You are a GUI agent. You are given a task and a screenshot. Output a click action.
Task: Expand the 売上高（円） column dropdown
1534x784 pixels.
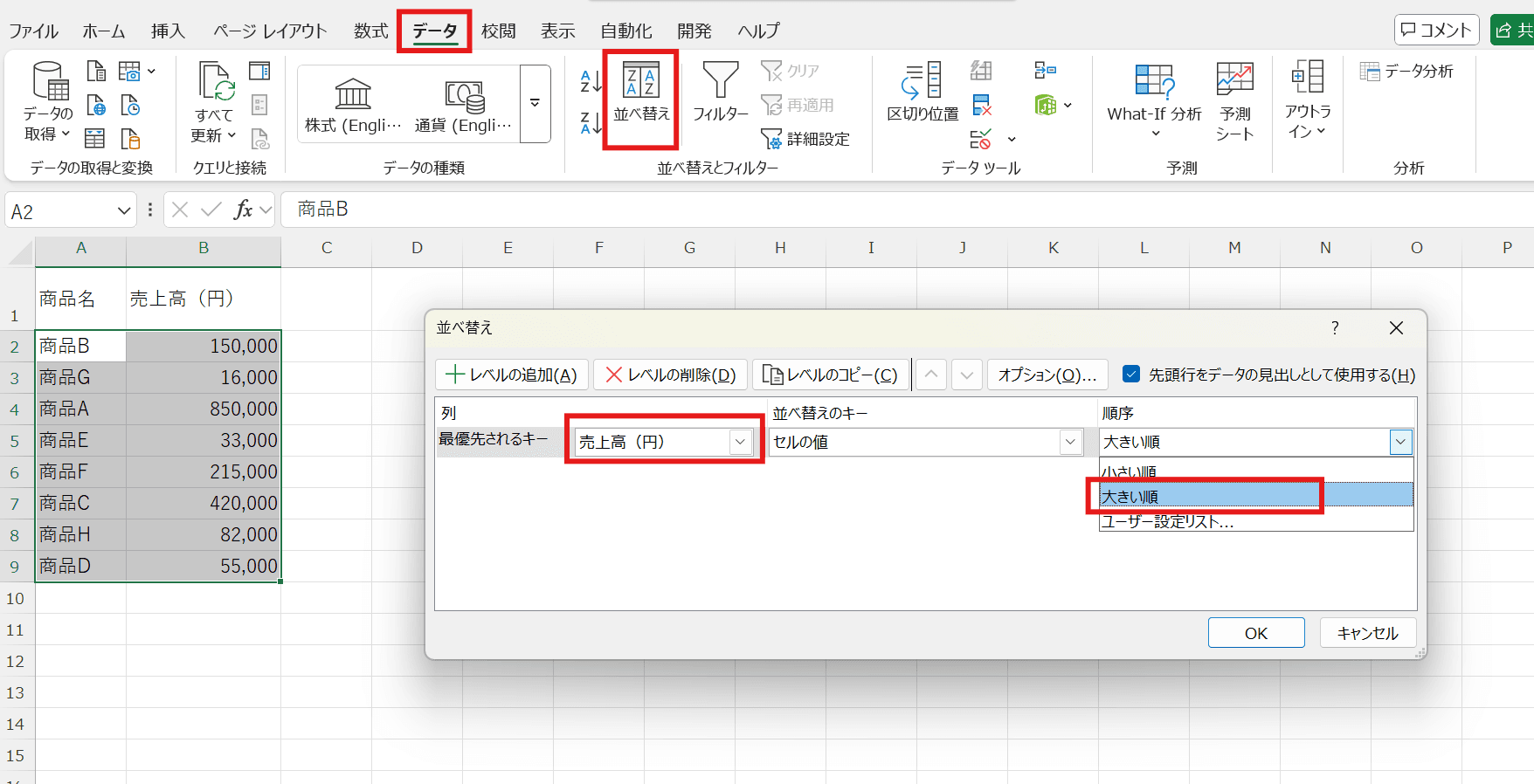point(740,442)
